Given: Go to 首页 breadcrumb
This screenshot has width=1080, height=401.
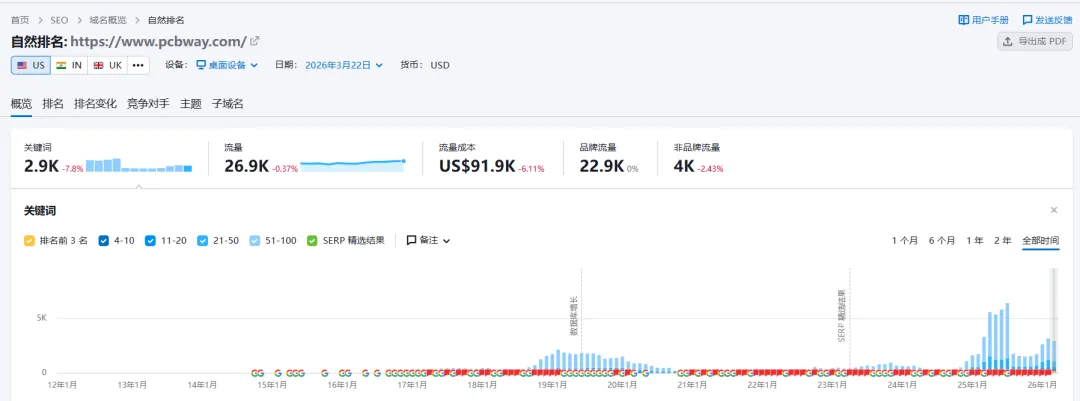Looking at the screenshot, I should (x=20, y=20).
